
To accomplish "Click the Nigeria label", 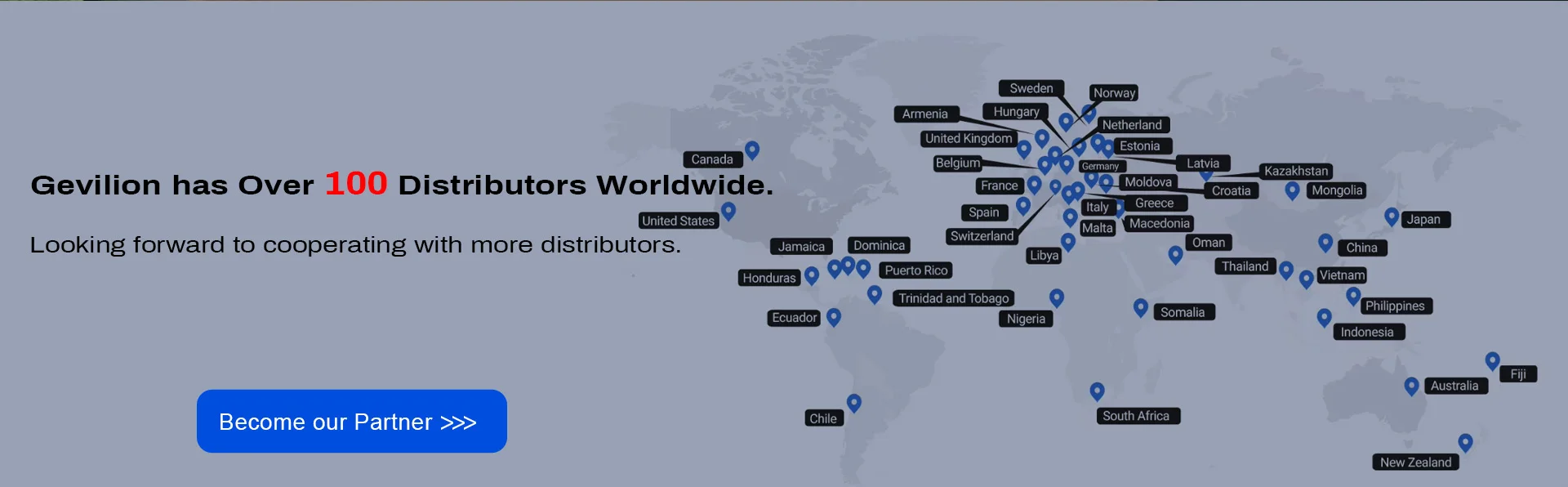I will (1026, 319).
